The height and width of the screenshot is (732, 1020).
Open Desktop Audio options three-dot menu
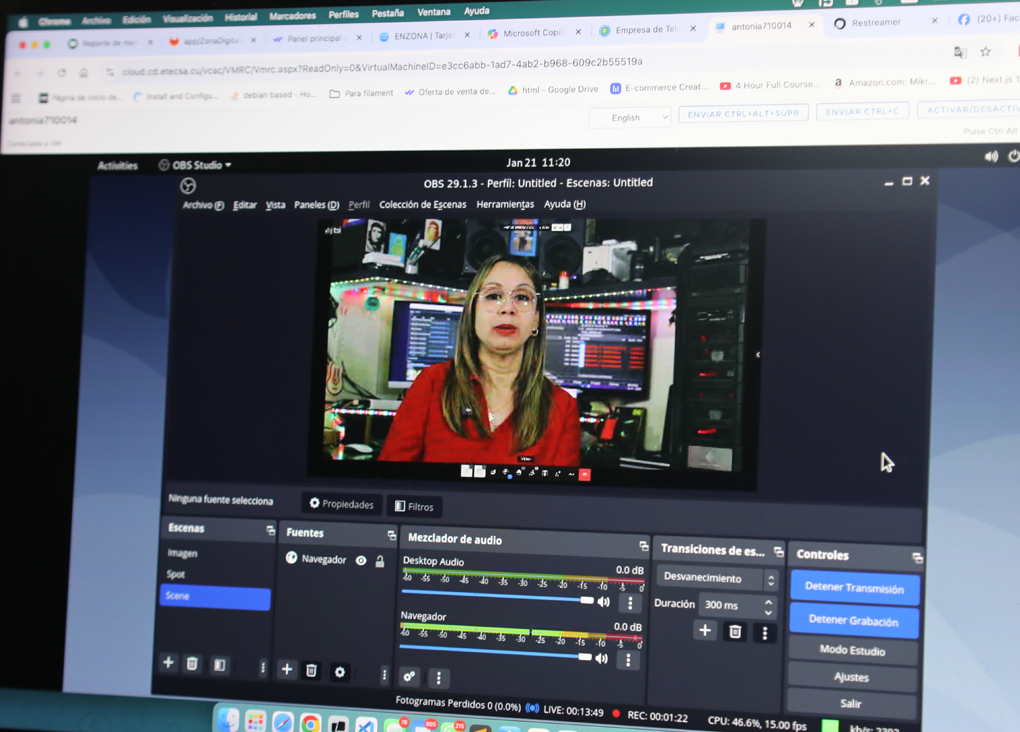click(x=630, y=604)
